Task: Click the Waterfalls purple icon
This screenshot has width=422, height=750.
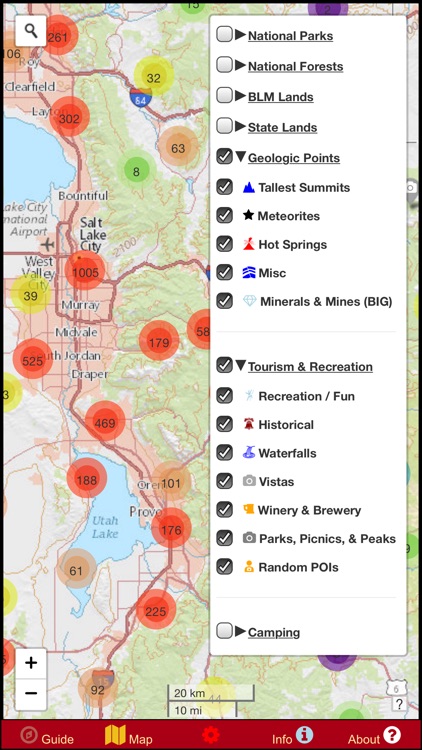Action: [x=249, y=452]
